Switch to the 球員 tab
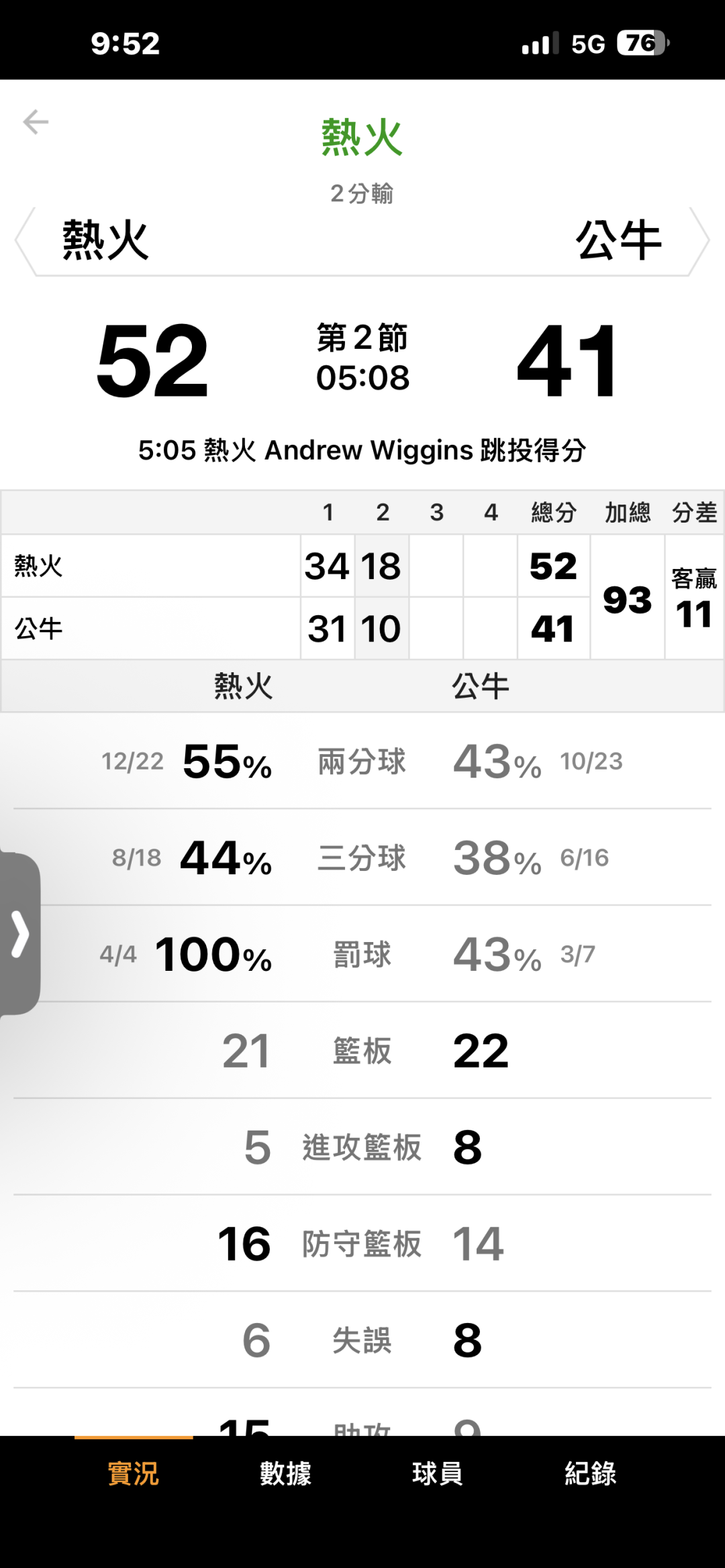725x1568 pixels. 438,1474
